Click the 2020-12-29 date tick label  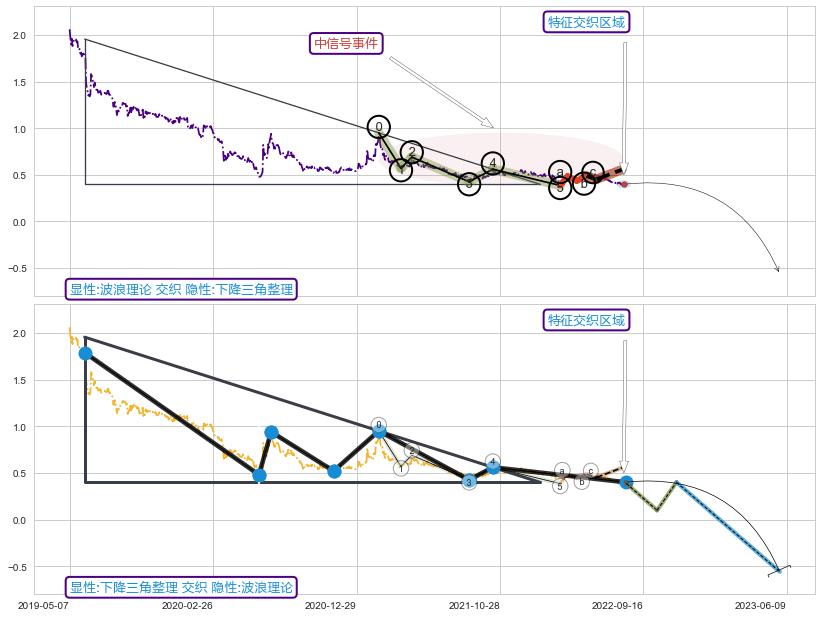pyautogui.click(x=331, y=605)
